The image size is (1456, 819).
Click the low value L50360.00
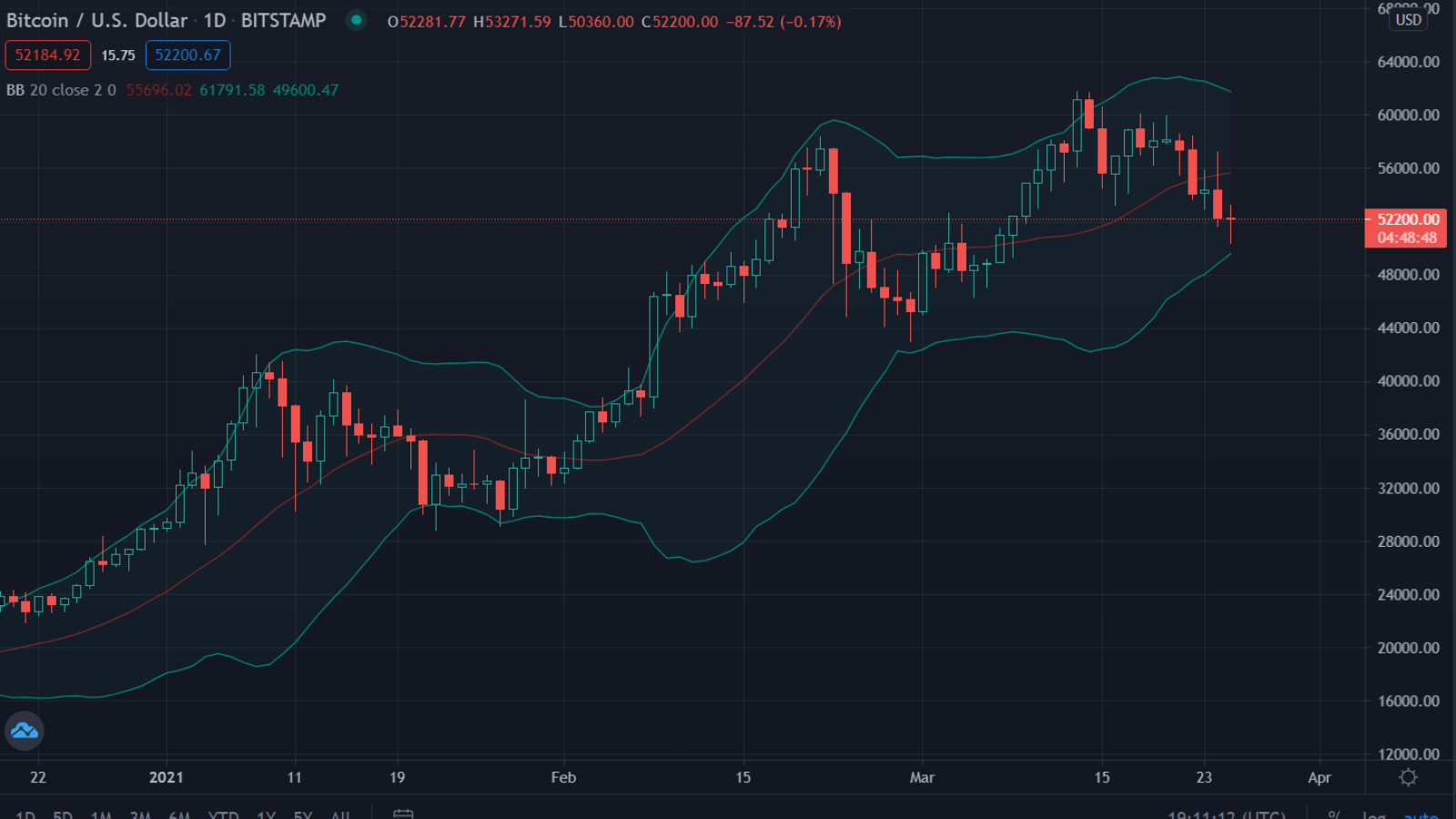coord(596,21)
